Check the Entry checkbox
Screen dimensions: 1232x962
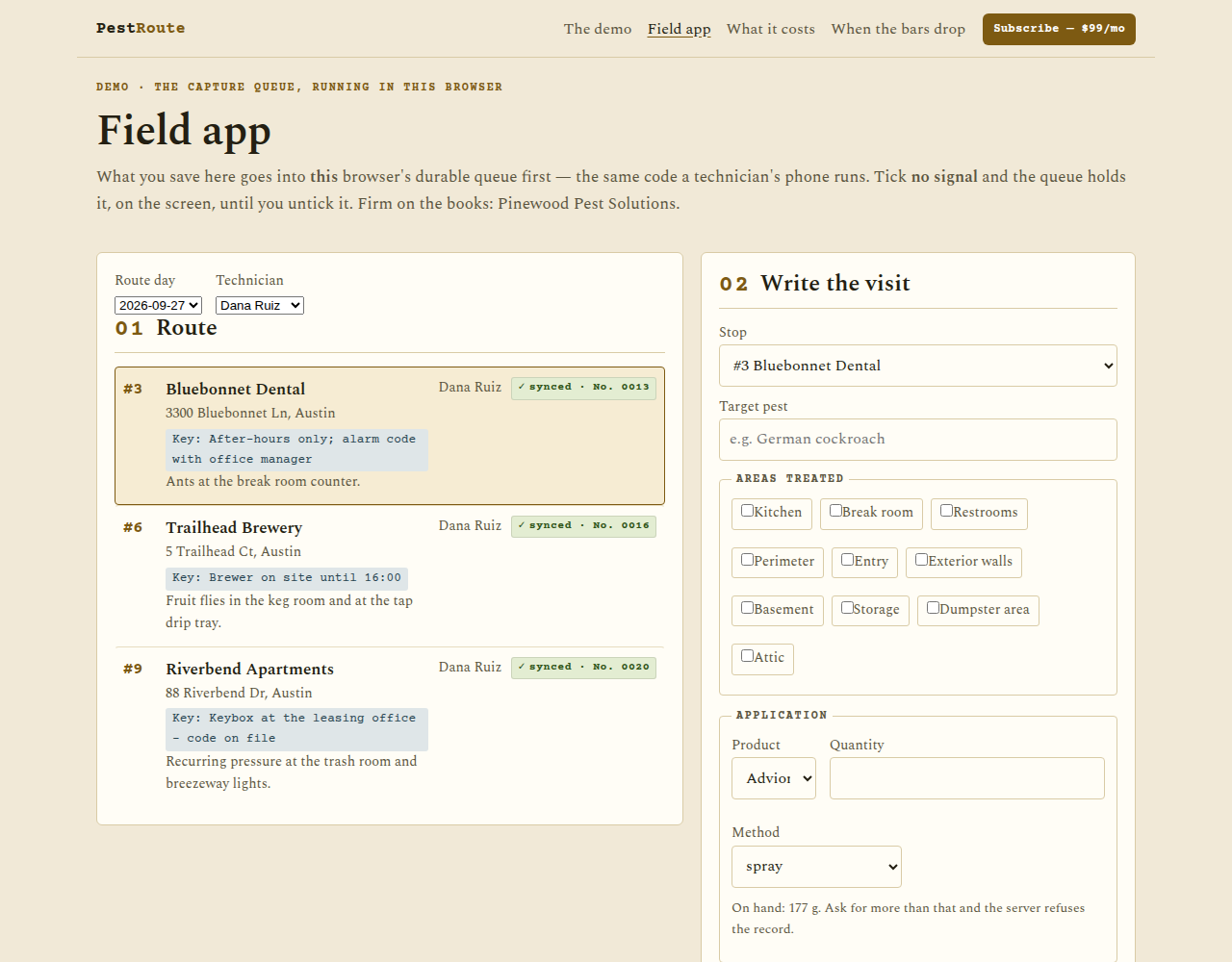click(847, 560)
